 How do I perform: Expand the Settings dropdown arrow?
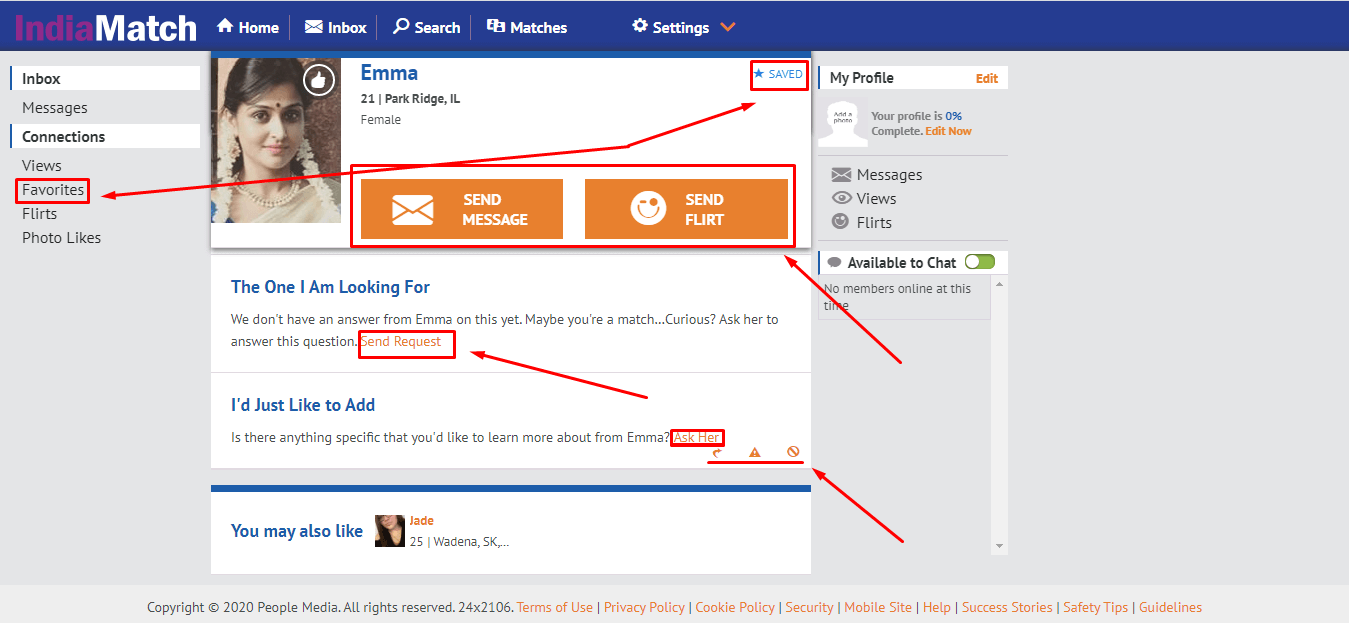point(728,28)
